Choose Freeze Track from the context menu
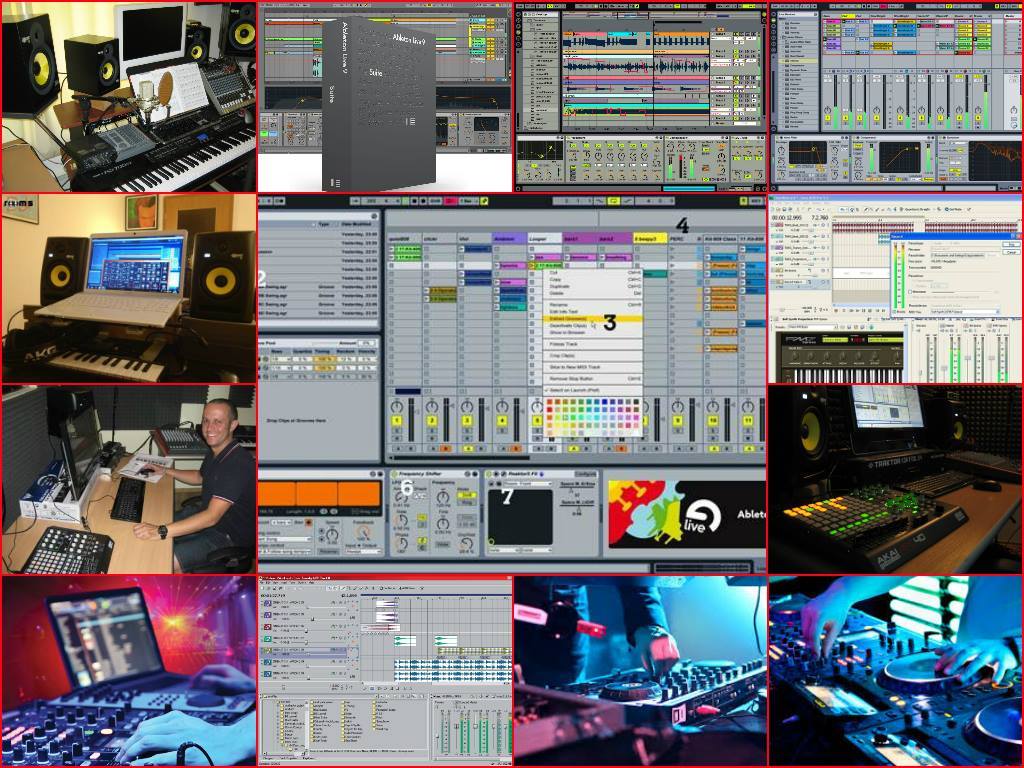 pos(592,344)
